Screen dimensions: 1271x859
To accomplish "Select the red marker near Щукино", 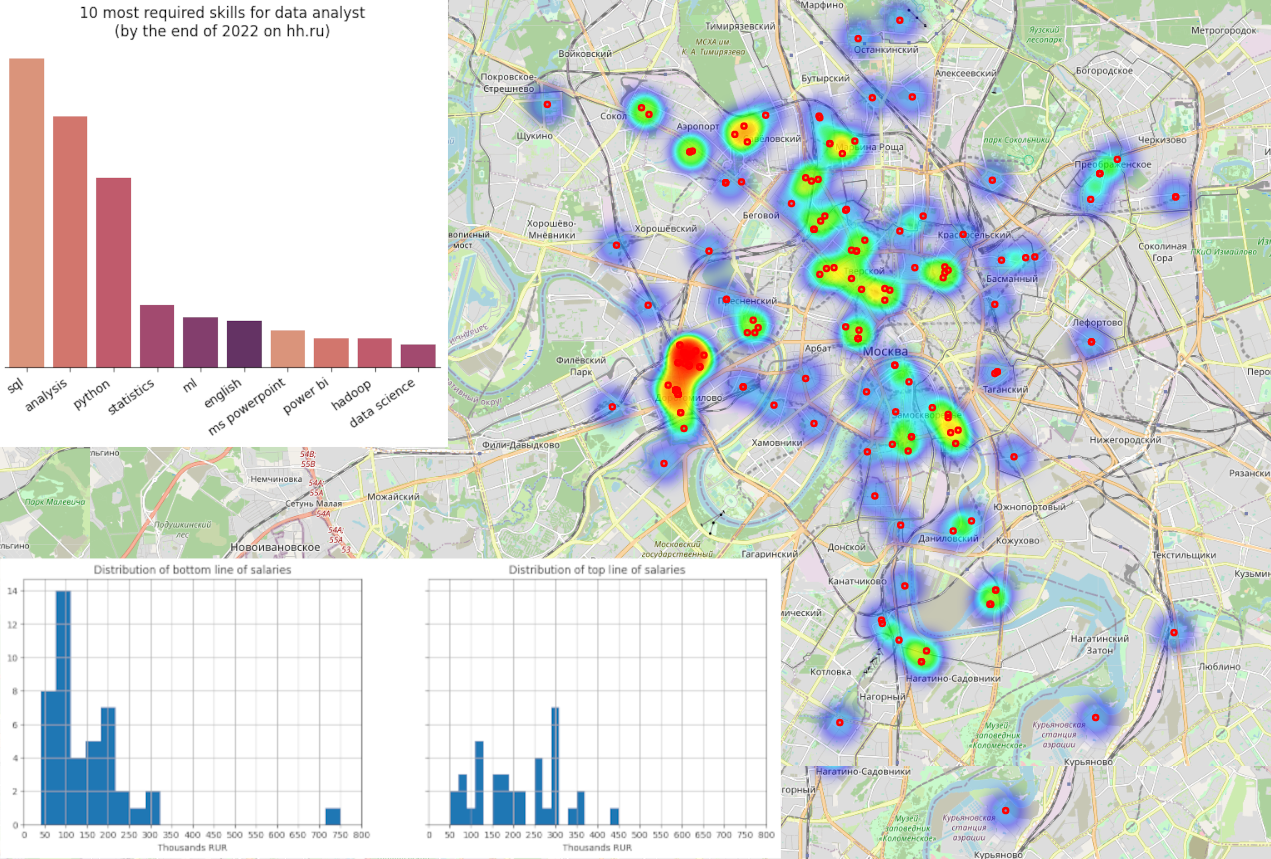I will pyautogui.click(x=547, y=104).
